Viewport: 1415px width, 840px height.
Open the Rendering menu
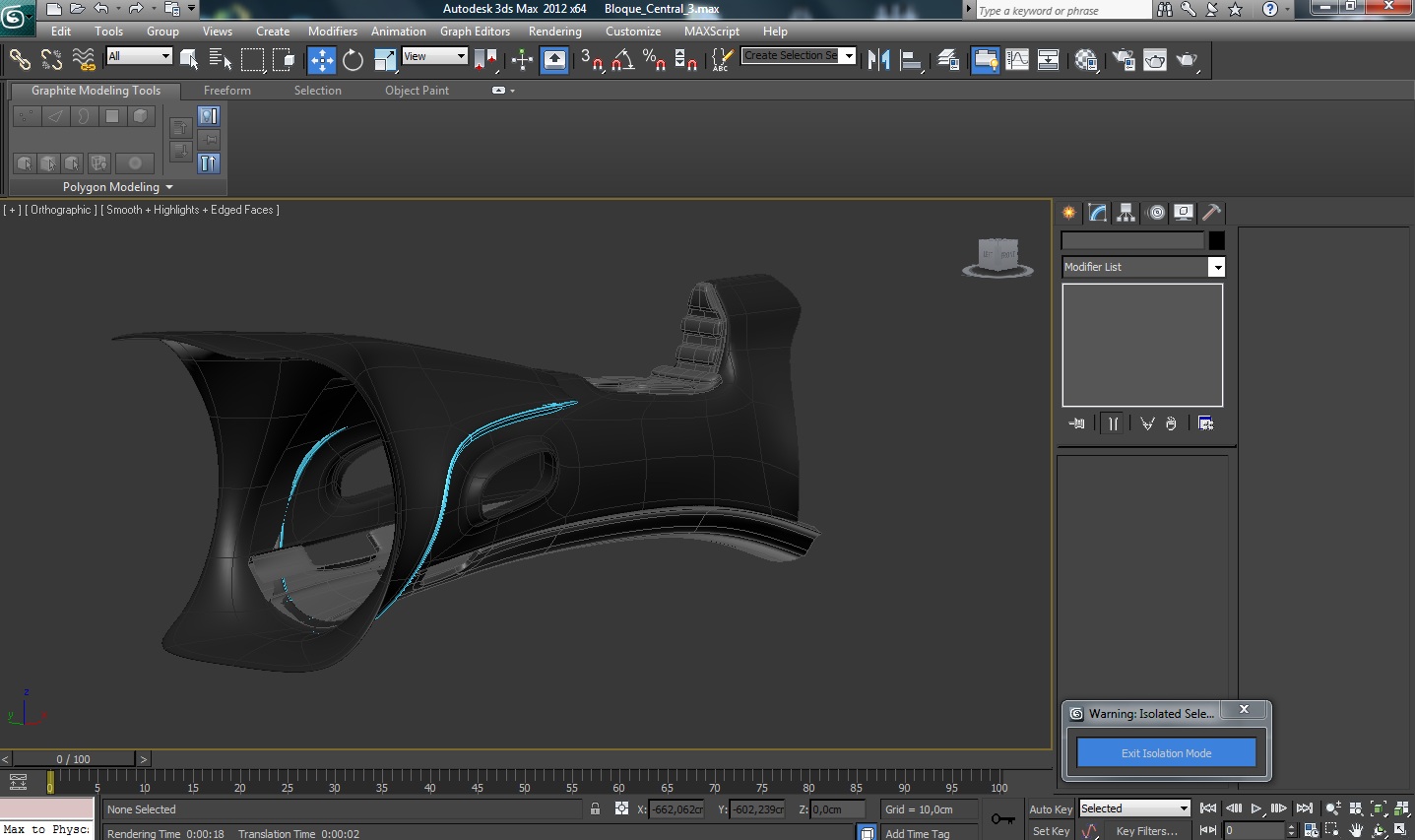tap(554, 32)
